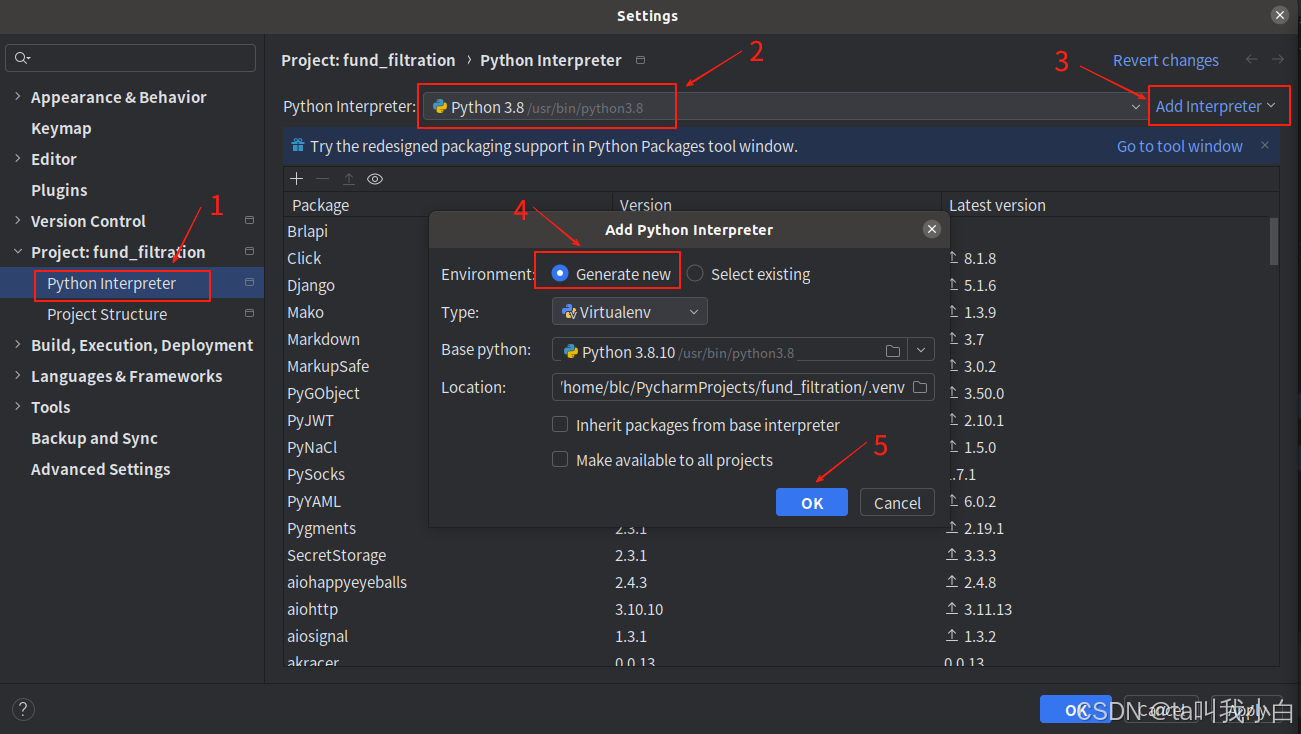This screenshot has height=734, width=1301.
Task: Open Advanced Settings page
Action: 100,469
